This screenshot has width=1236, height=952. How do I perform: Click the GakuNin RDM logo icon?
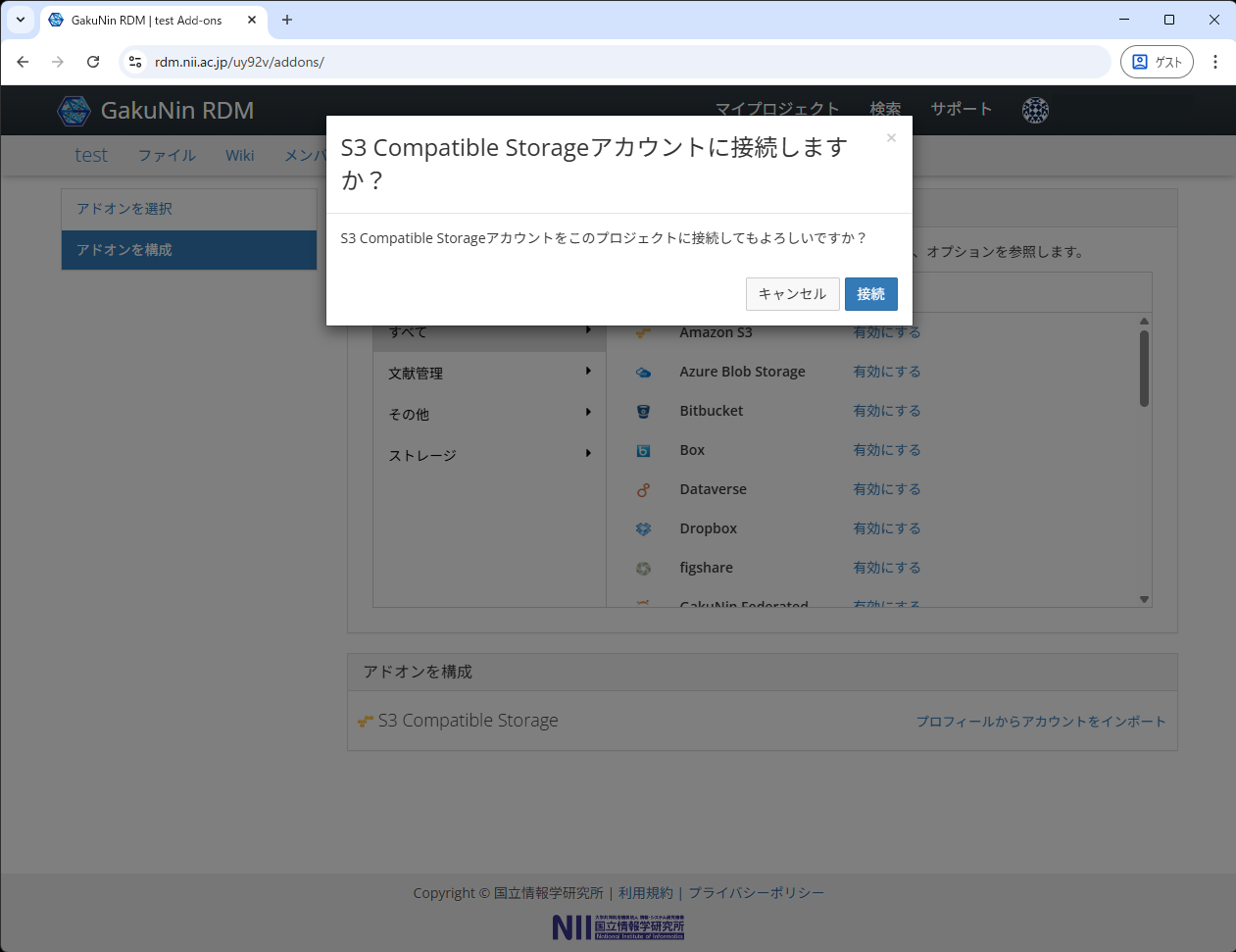pos(74,111)
